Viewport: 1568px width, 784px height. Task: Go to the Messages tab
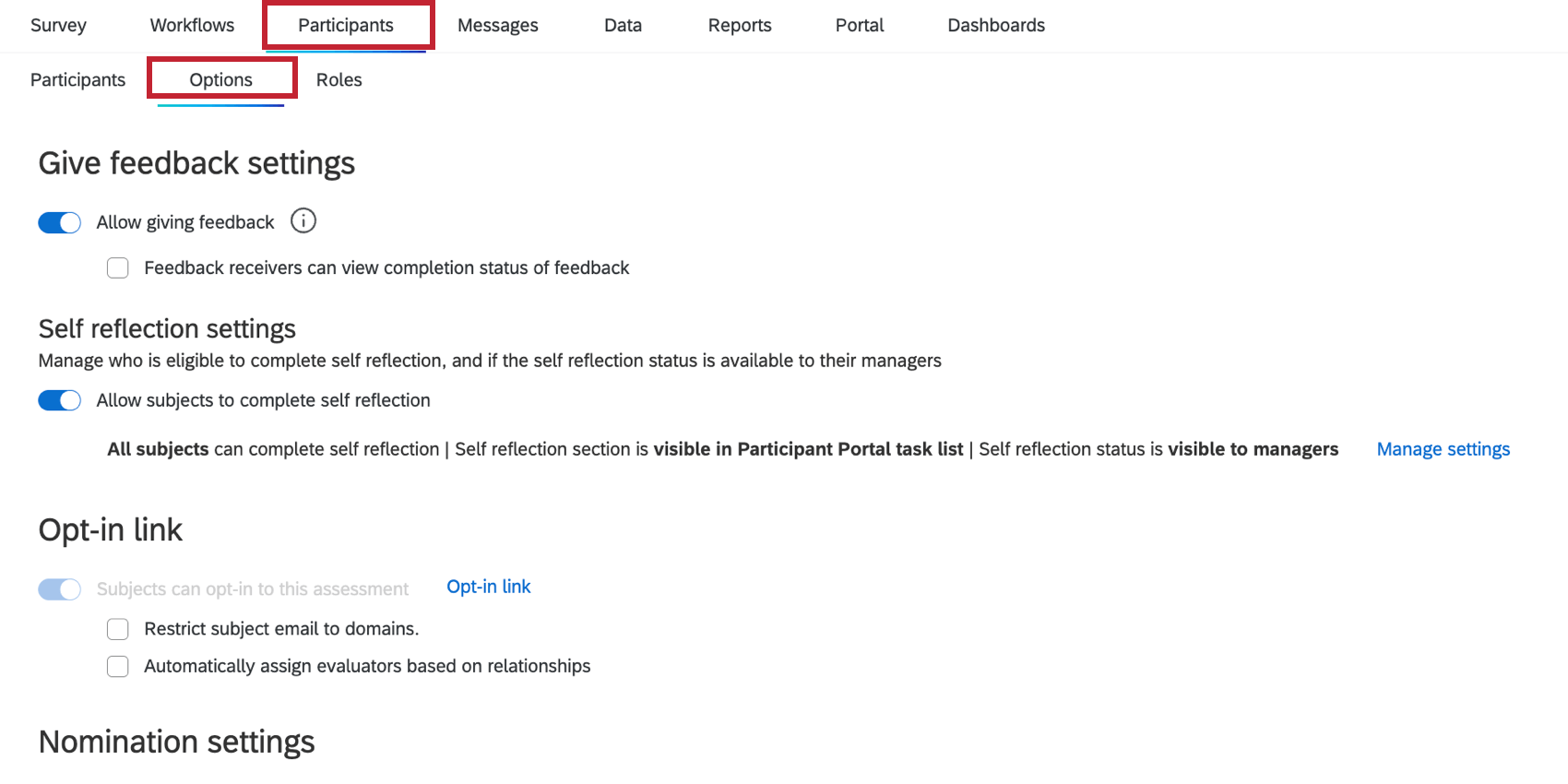tap(498, 25)
